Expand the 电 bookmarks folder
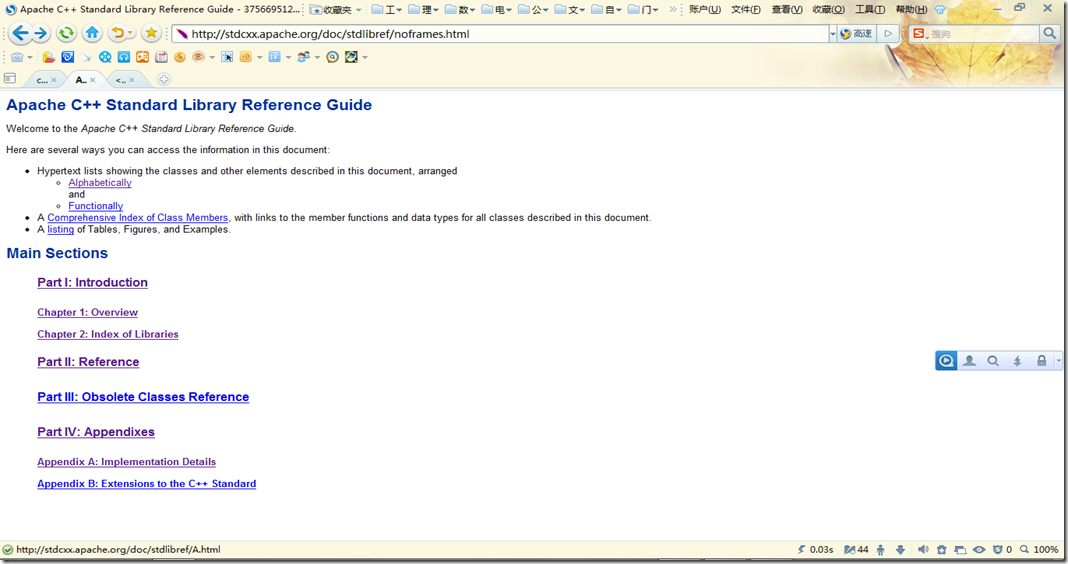This screenshot has width=1068, height=564. point(497,10)
